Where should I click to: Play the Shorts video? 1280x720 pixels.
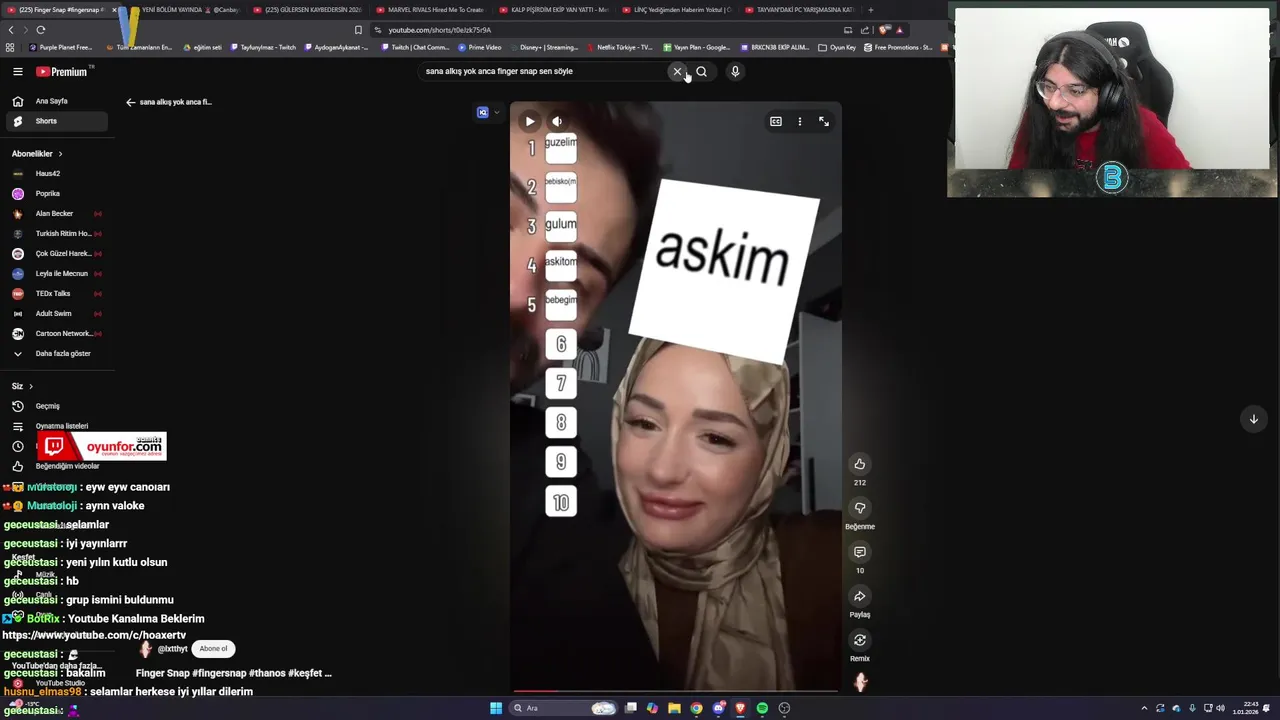pos(530,121)
